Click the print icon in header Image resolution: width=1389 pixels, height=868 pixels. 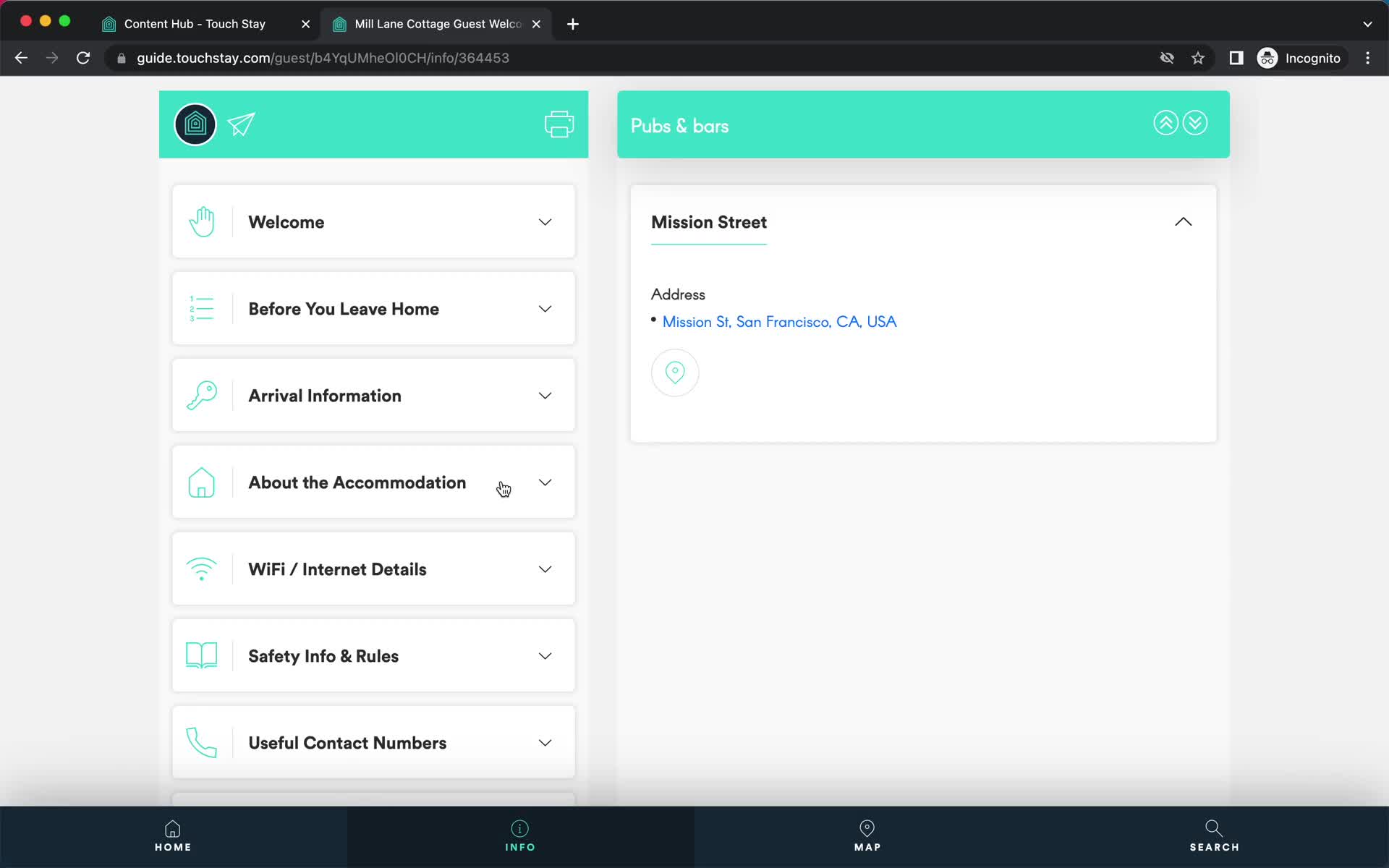coord(557,123)
